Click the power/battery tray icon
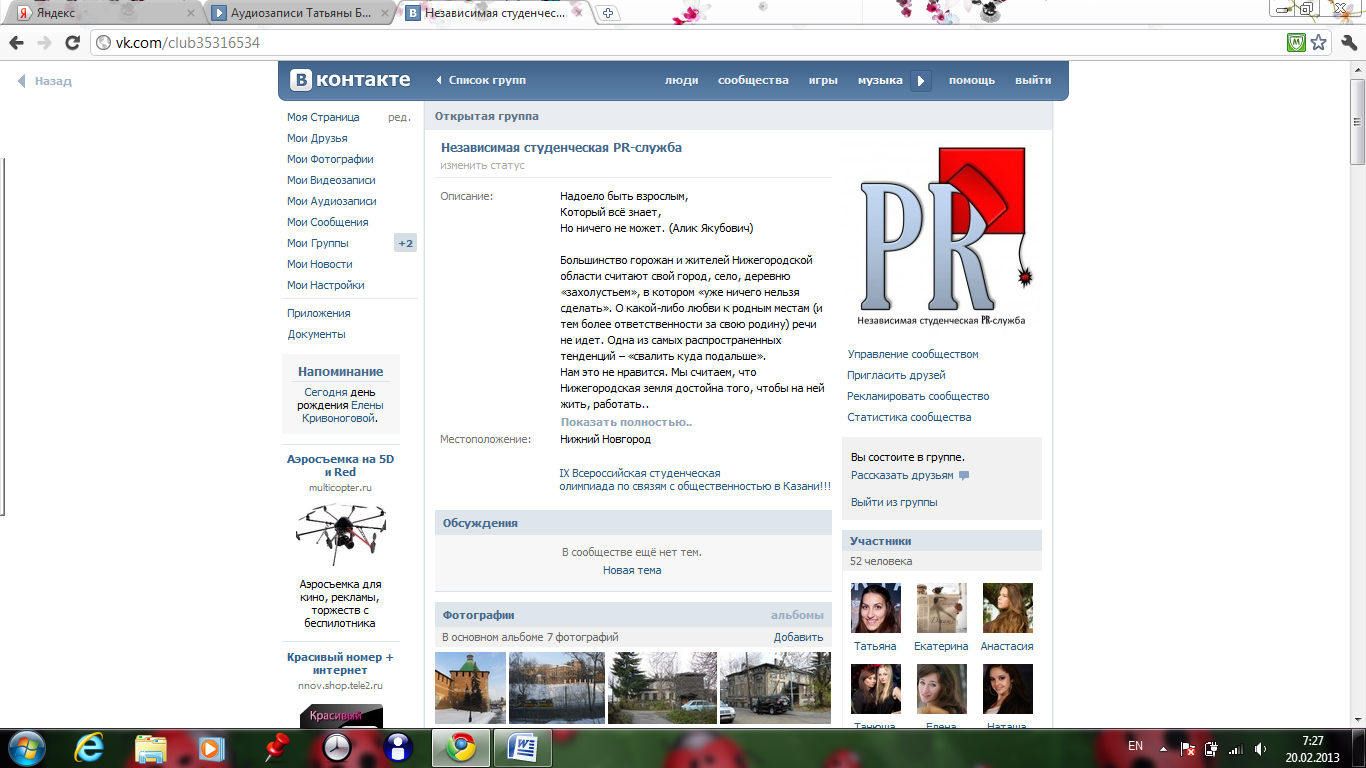This screenshot has height=768, width=1366. 1212,748
